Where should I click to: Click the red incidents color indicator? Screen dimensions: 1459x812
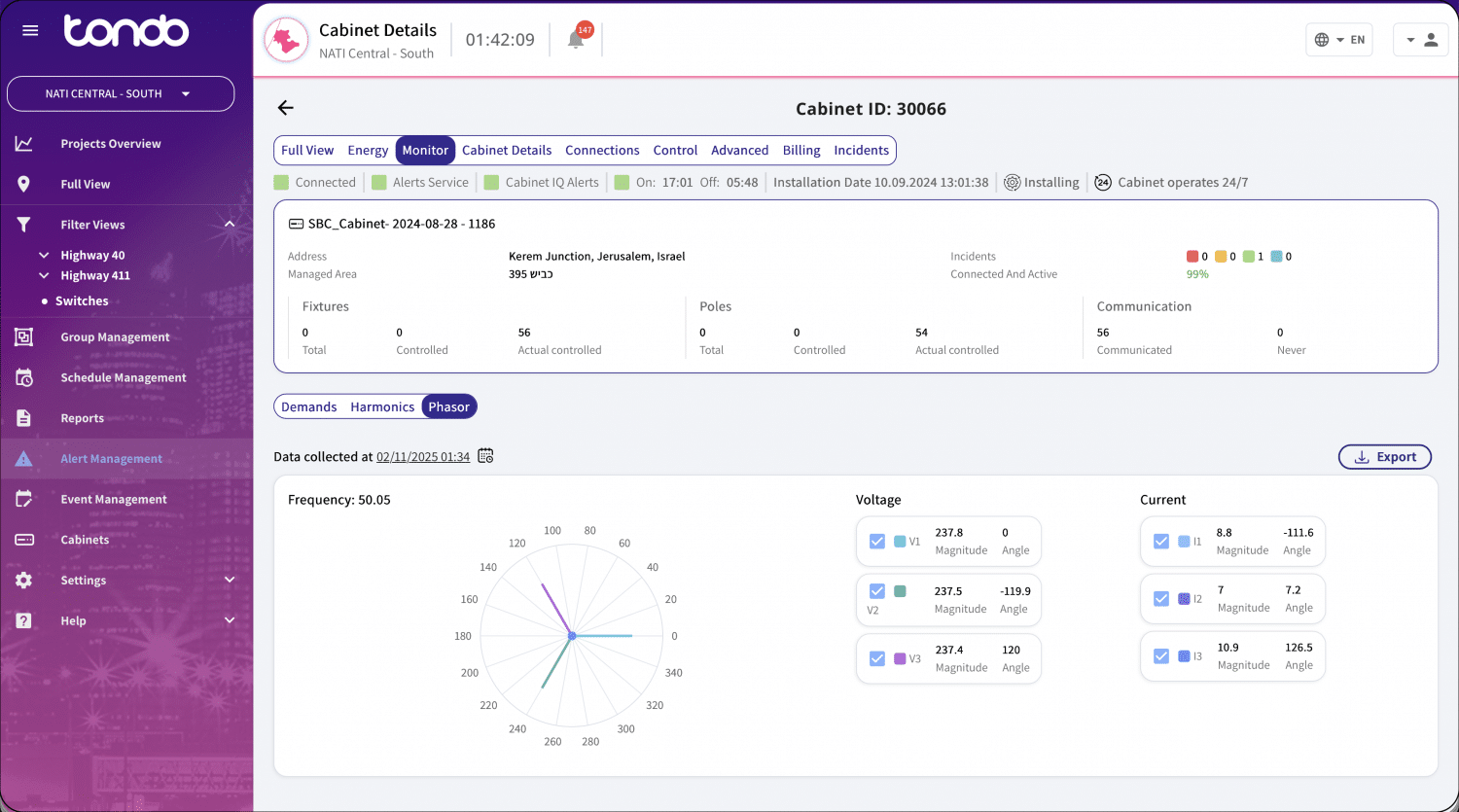pos(1192,257)
